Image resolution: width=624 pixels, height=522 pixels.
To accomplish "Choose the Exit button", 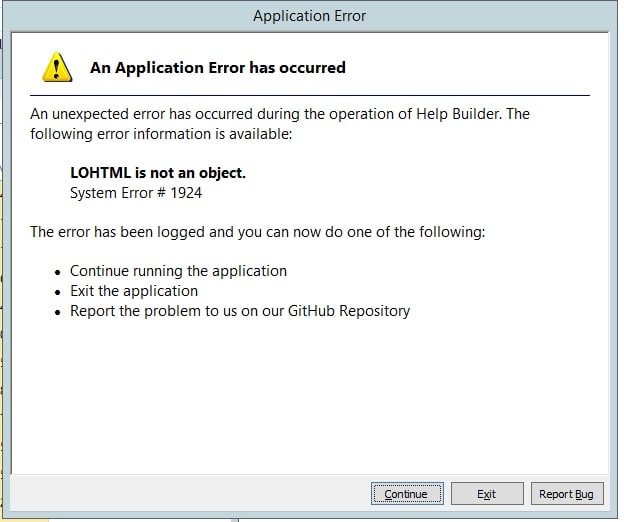I will point(487,494).
